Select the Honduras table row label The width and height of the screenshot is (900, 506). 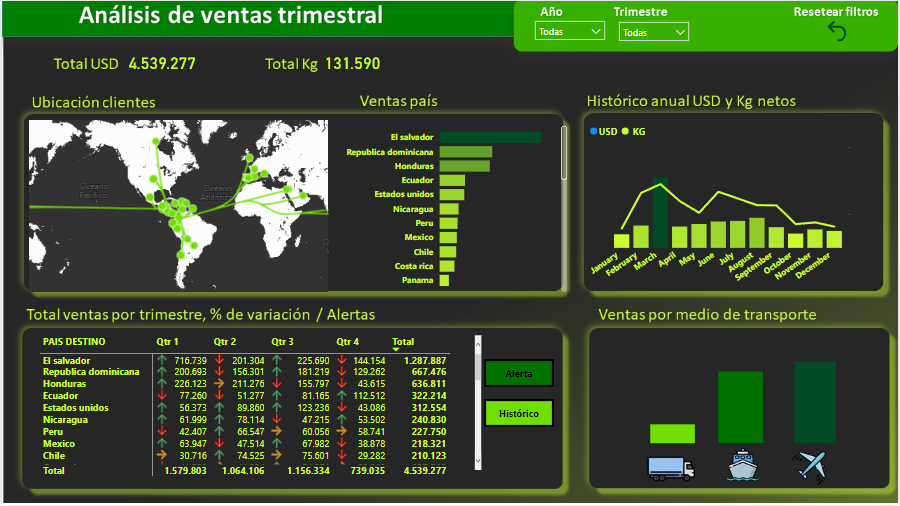pyautogui.click(x=64, y=384)
